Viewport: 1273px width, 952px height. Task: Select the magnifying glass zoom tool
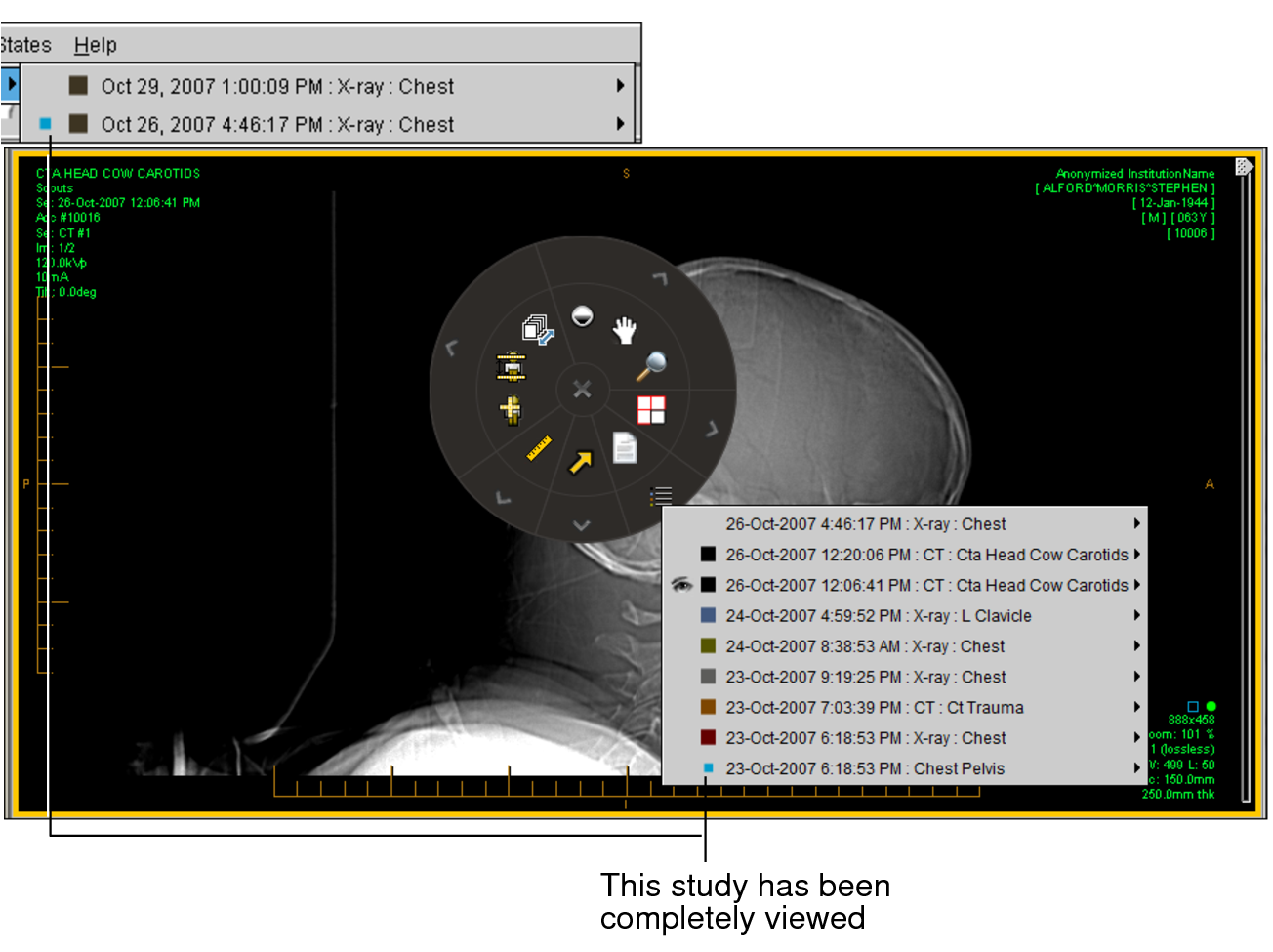pos(651,366)
